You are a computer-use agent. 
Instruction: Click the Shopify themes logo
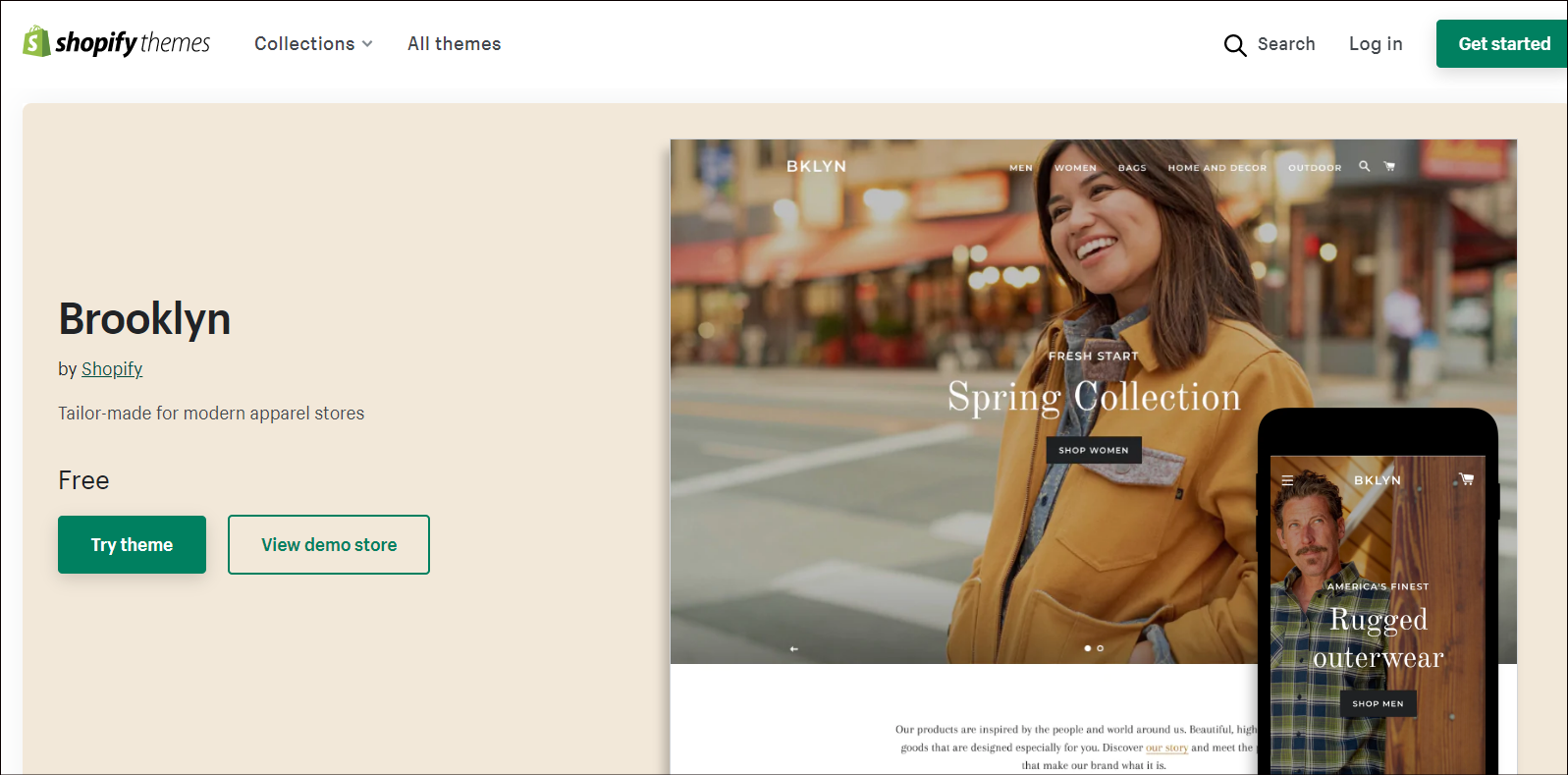[x=117, y=42]
